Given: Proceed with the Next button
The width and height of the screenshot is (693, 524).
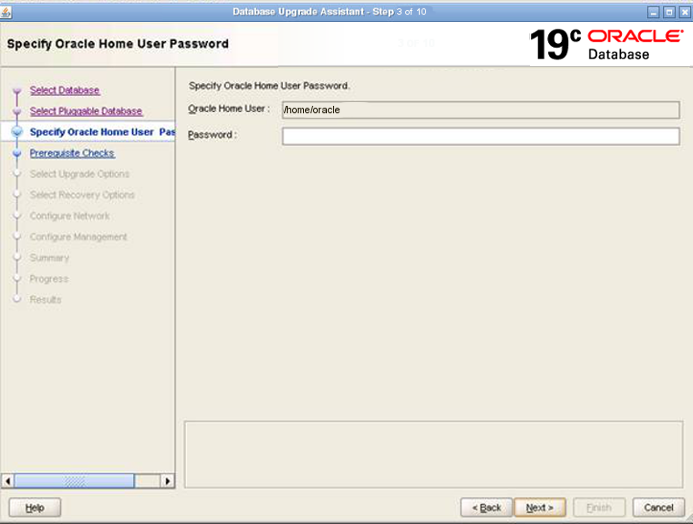Looking at the screenshot, I should [x=540, y=508].
